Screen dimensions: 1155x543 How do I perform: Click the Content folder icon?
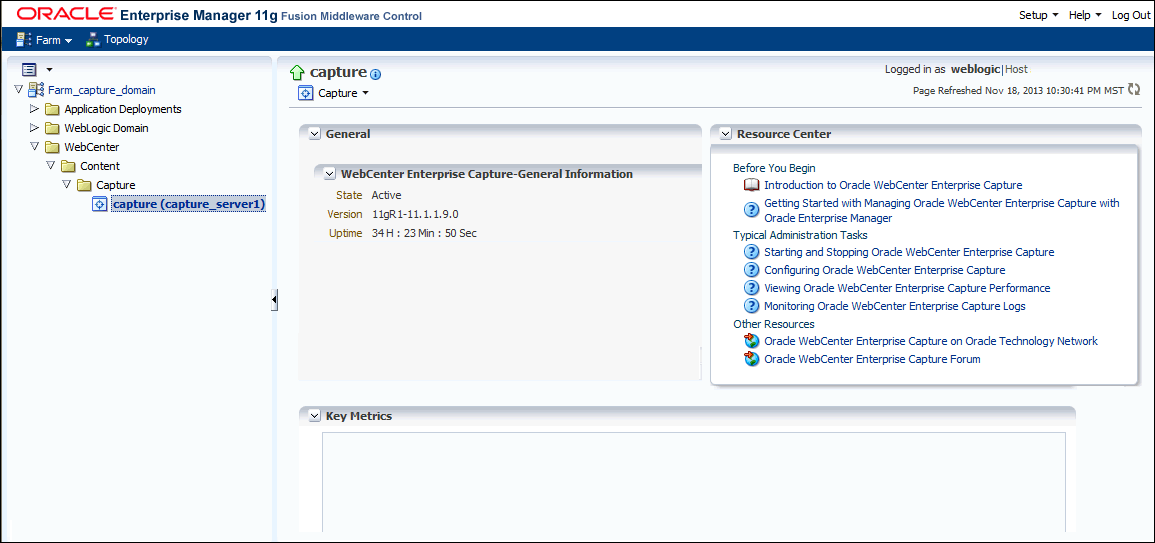[x=69, y=167]
